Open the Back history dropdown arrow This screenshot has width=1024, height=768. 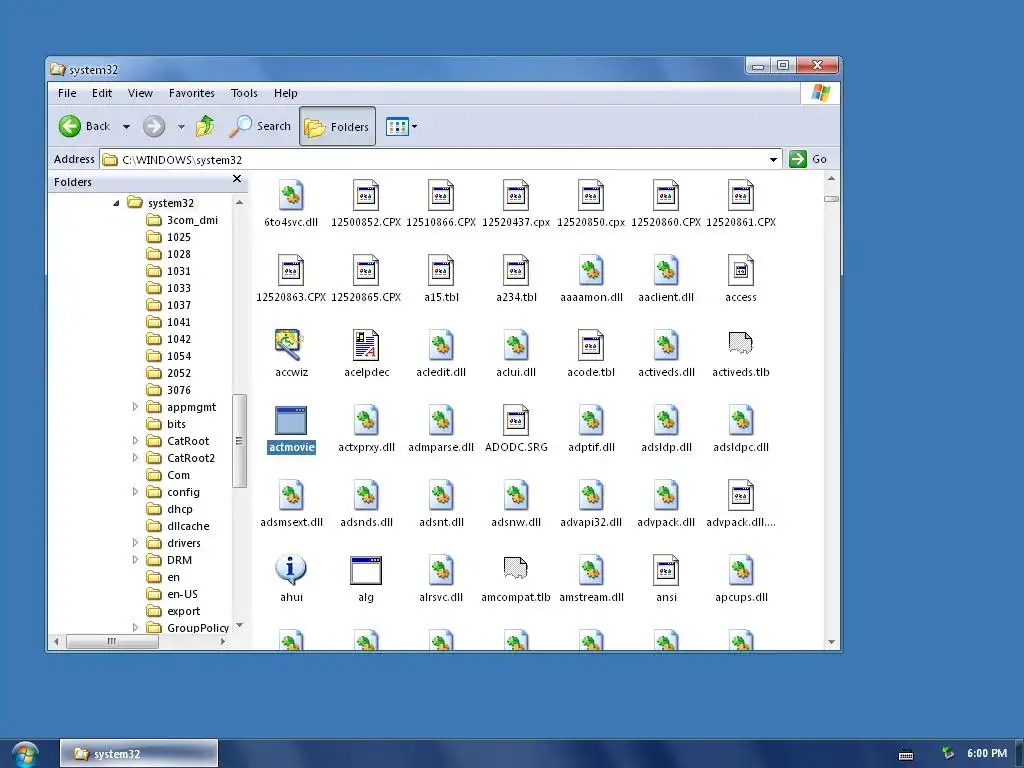127,127
